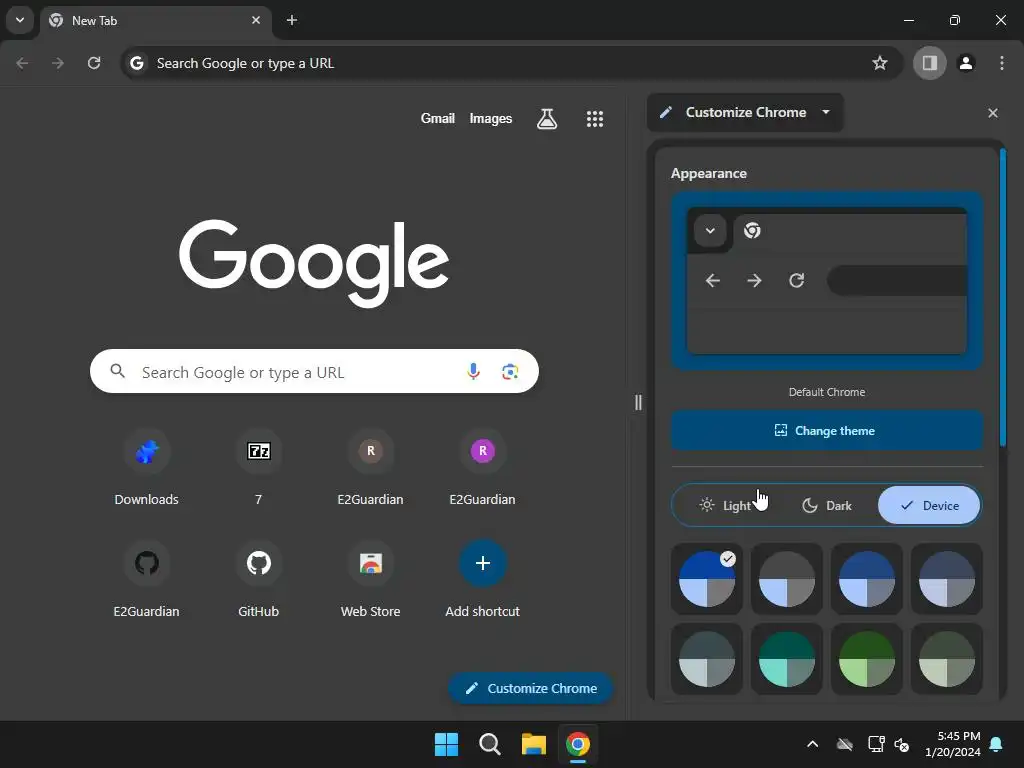
Task: Select the Device mode option
Action: click(929, 505)
